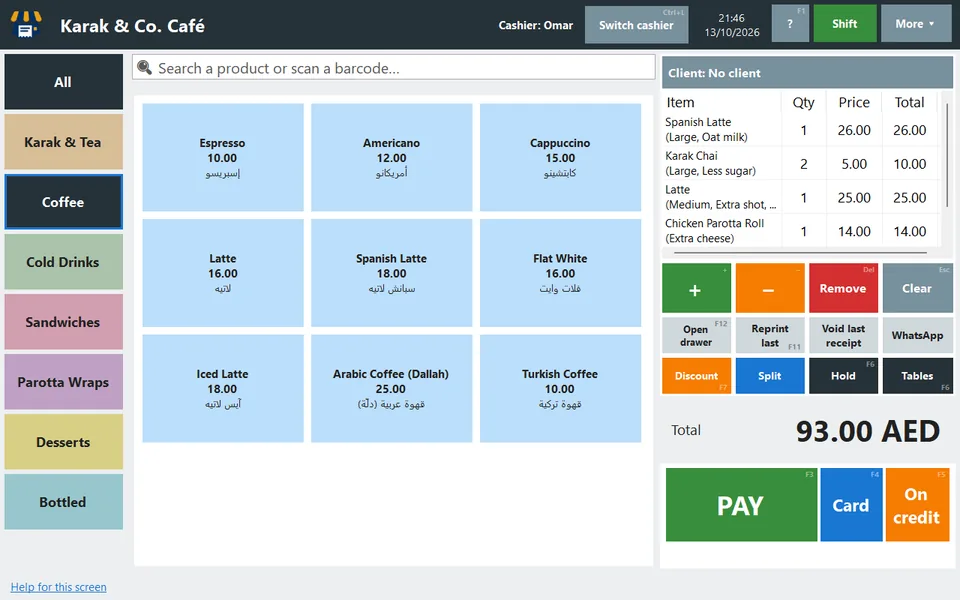Click the Price column header
The width and height of the screenshot is (960, 600).
(x=854, y=102)
